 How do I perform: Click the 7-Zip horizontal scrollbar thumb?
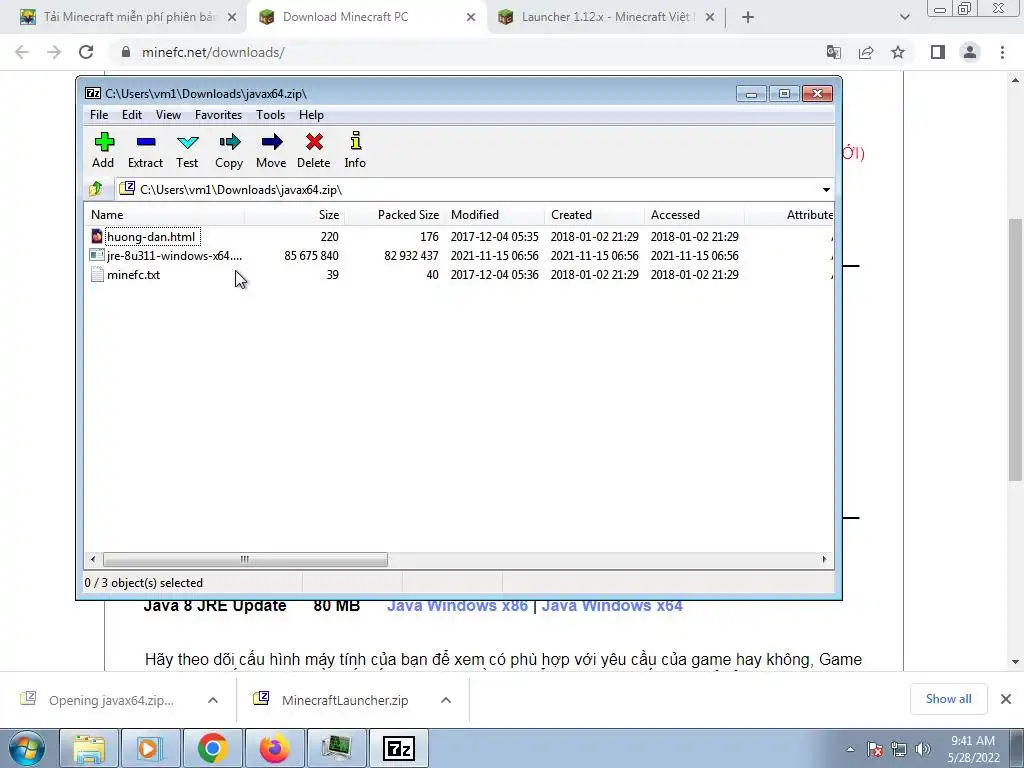245,559
